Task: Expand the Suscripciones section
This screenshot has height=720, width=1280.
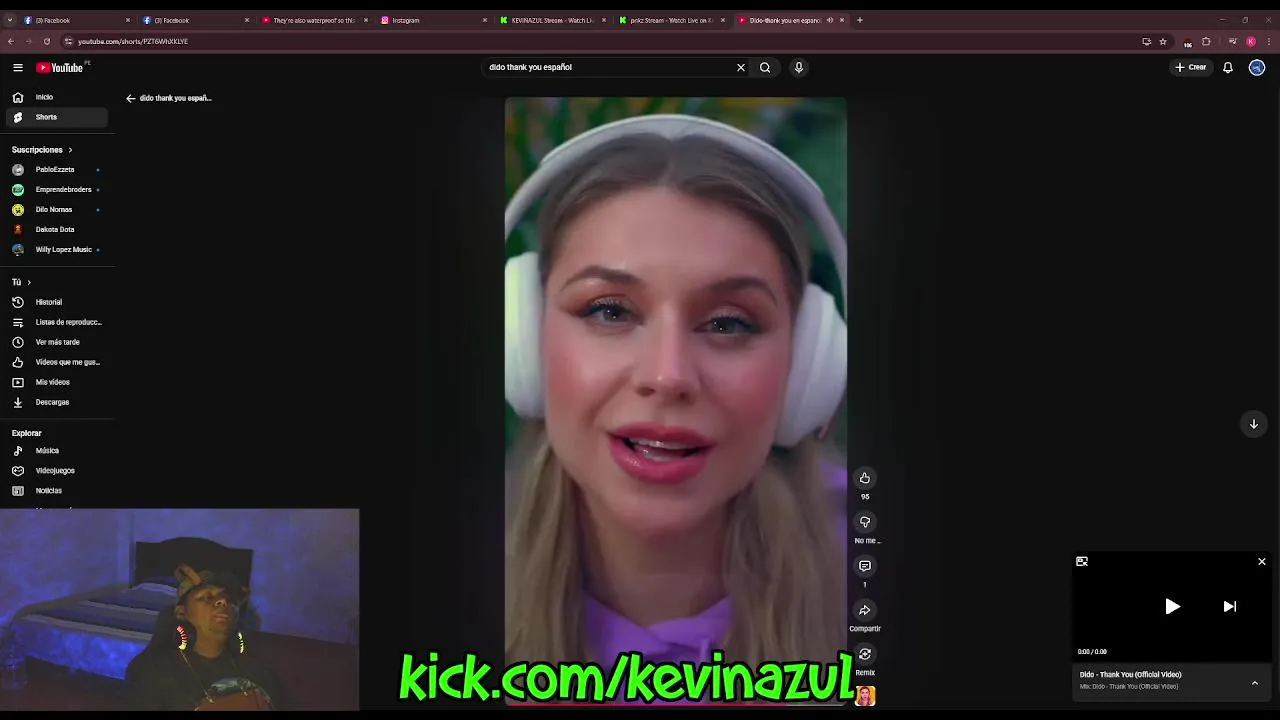Action: click(x=43, y=150)
